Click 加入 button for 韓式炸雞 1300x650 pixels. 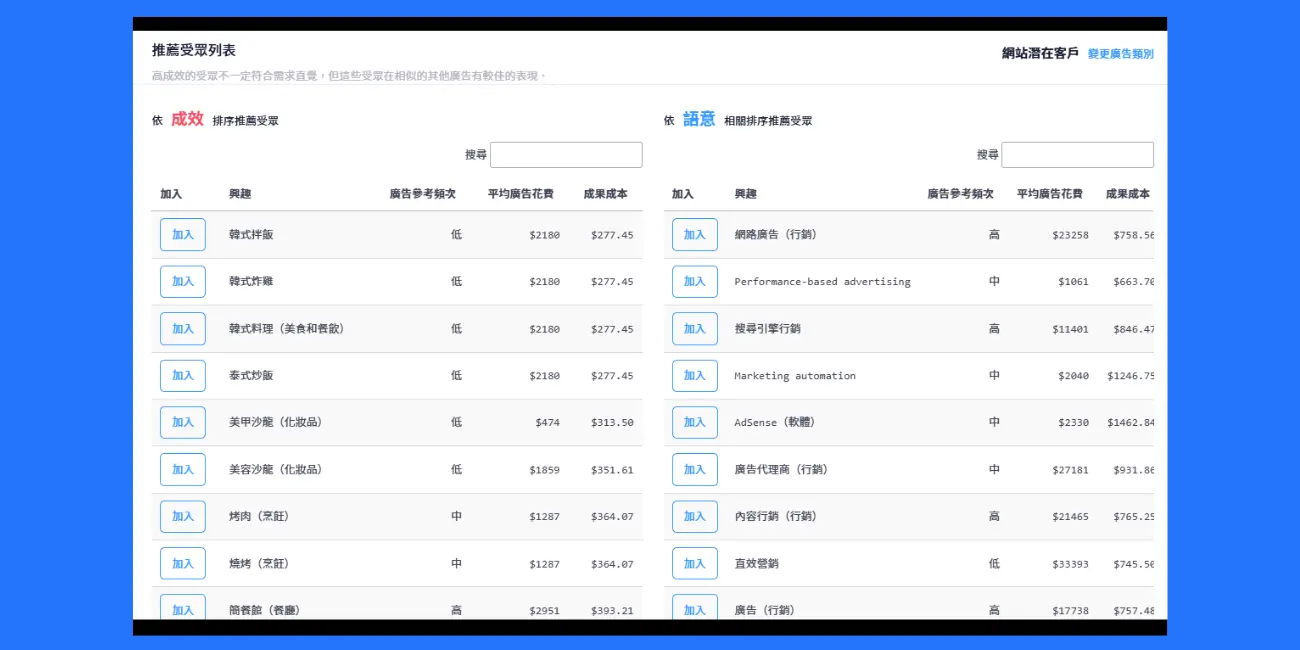[x=183, y=282]
